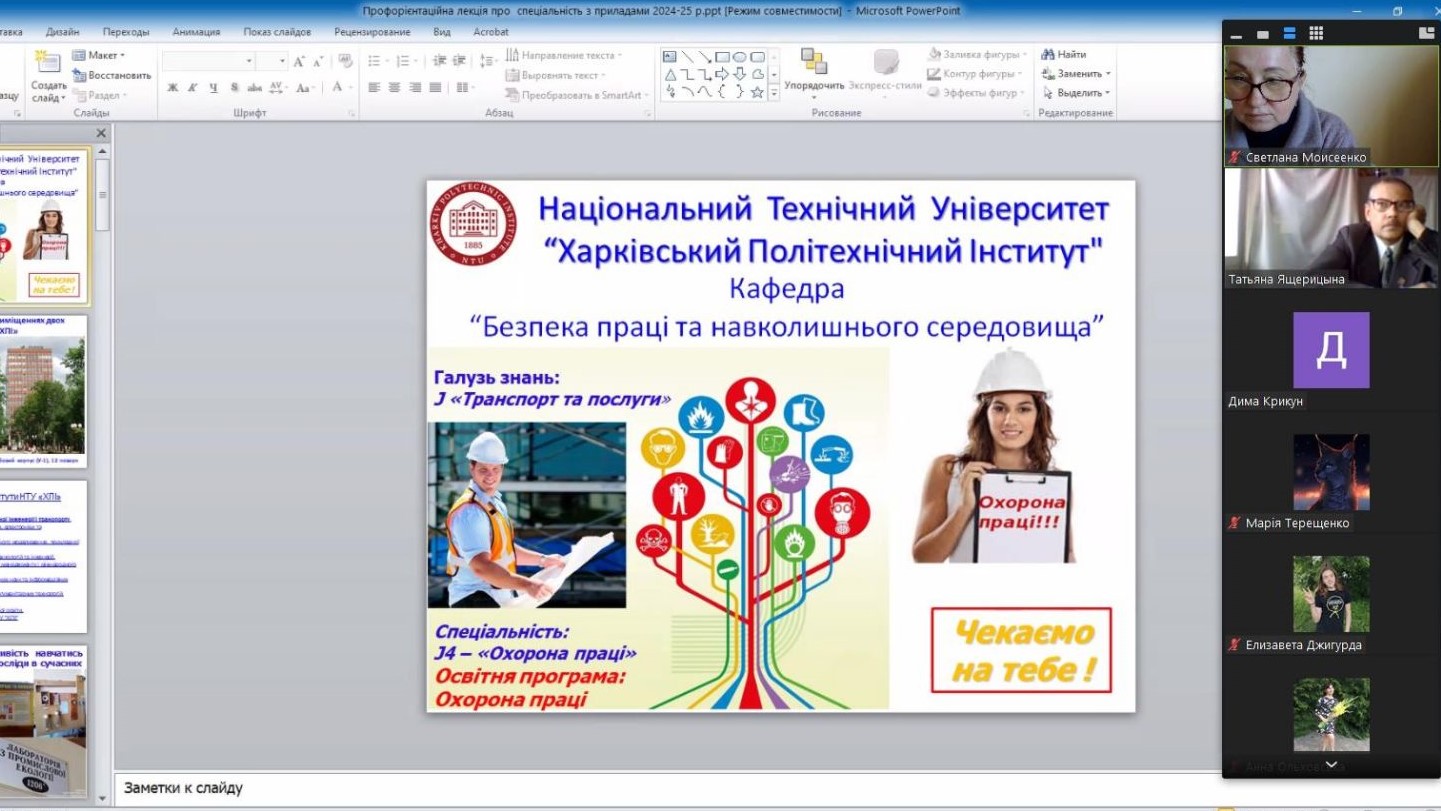Click the Восстановить button

pos(111,75)
